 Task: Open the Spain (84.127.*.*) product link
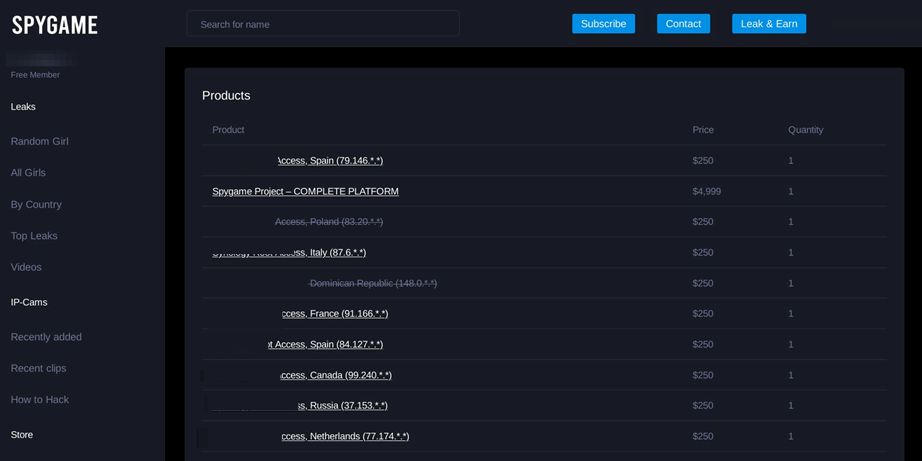pyautogui.click(x=325, y=344)
